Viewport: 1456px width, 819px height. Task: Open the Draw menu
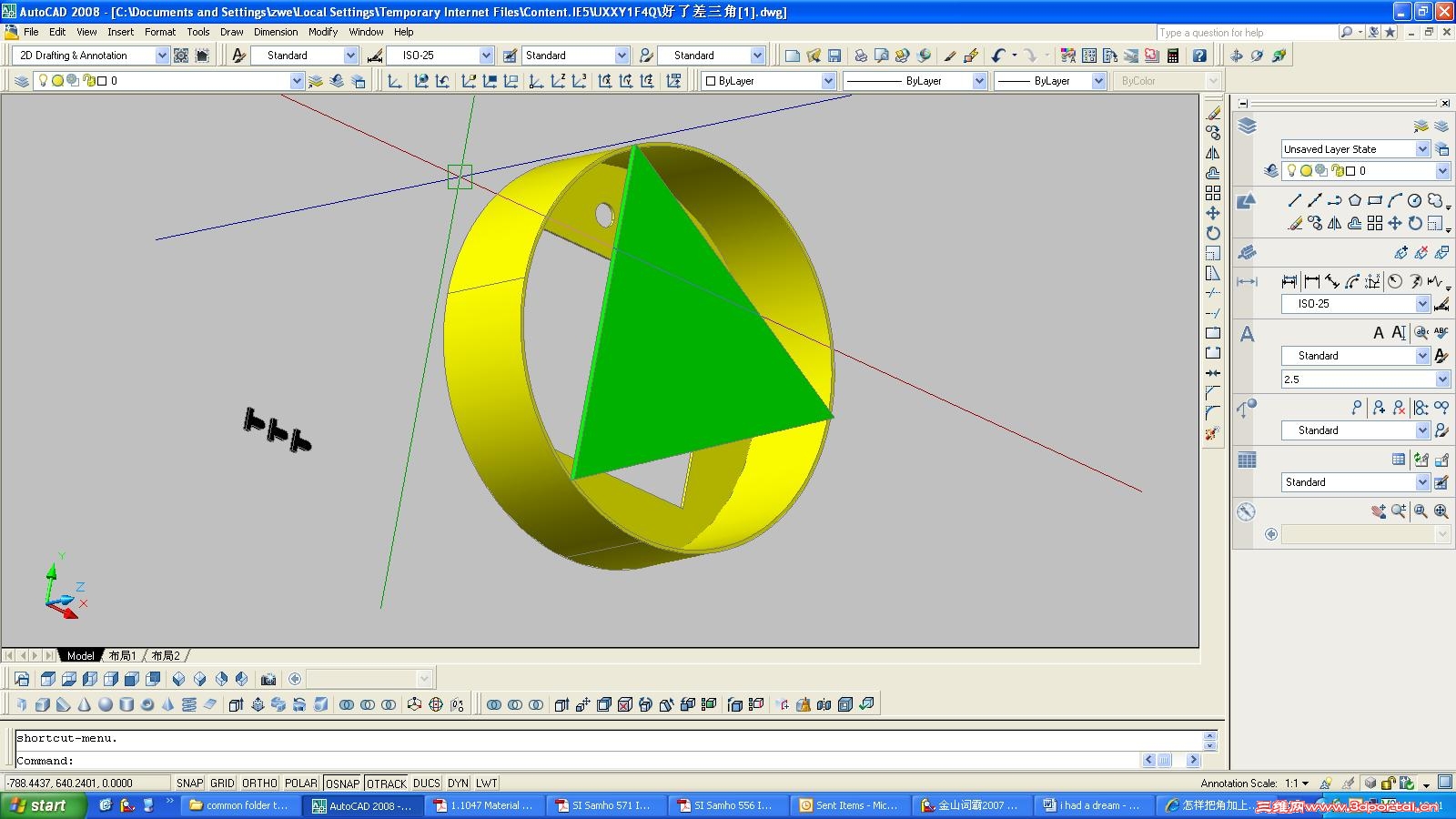click(231, 32)
